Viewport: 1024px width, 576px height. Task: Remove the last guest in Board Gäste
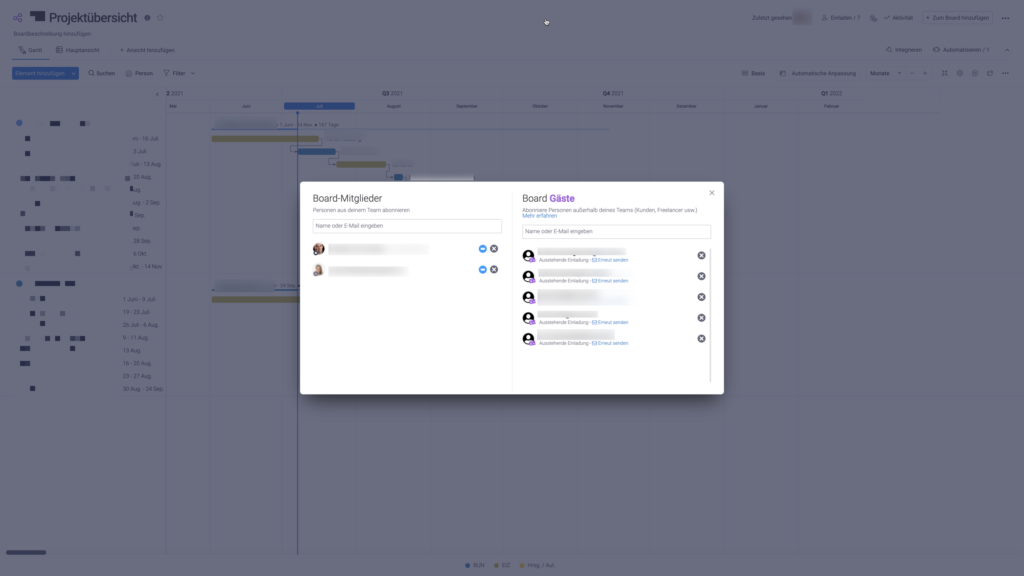701,339
